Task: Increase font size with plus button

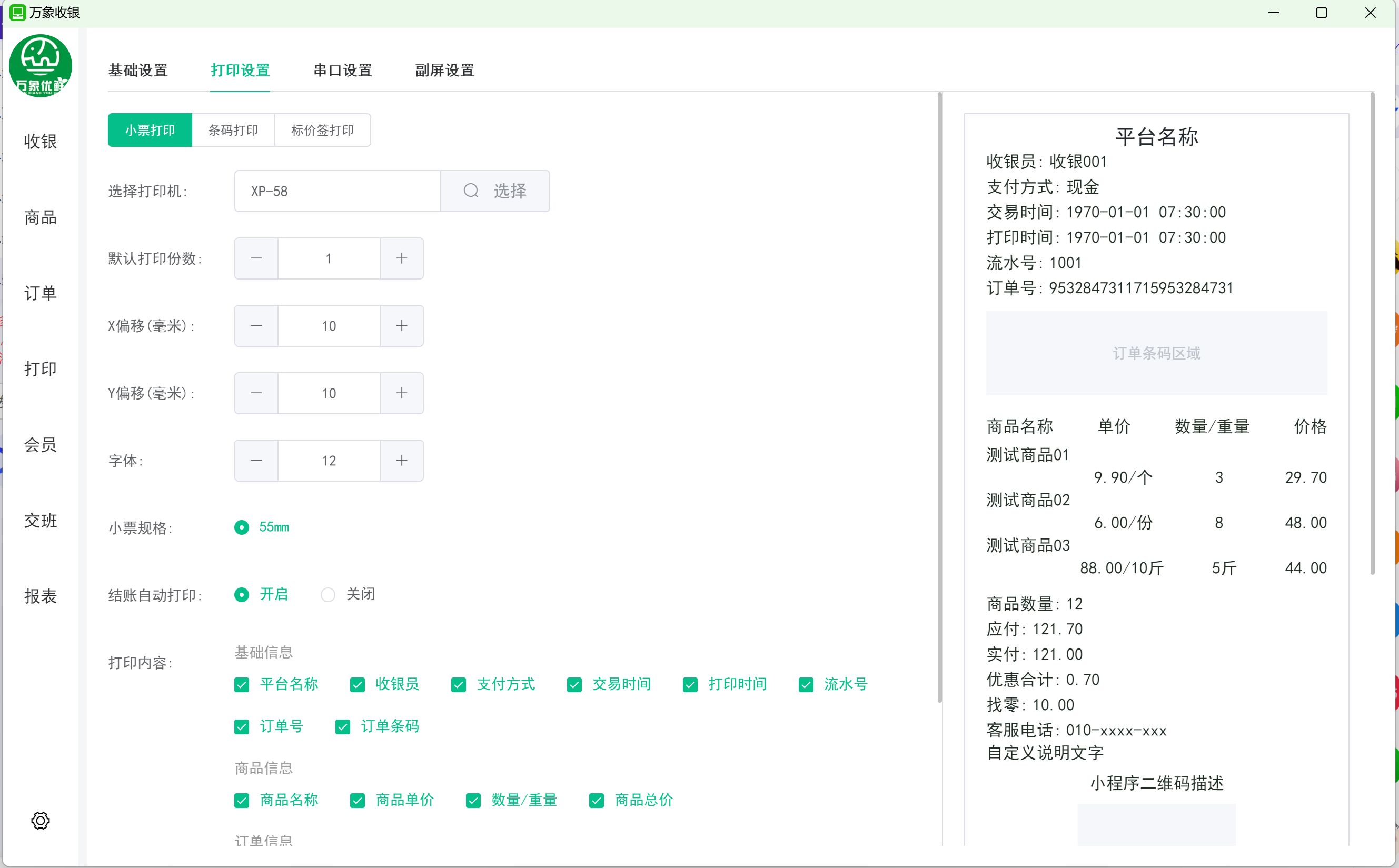Action: point(401,461)
